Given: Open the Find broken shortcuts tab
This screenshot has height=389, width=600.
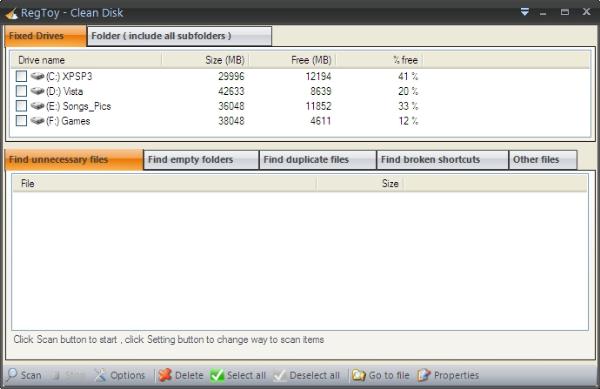Looking at the screenshot, I should pos(442,160).
